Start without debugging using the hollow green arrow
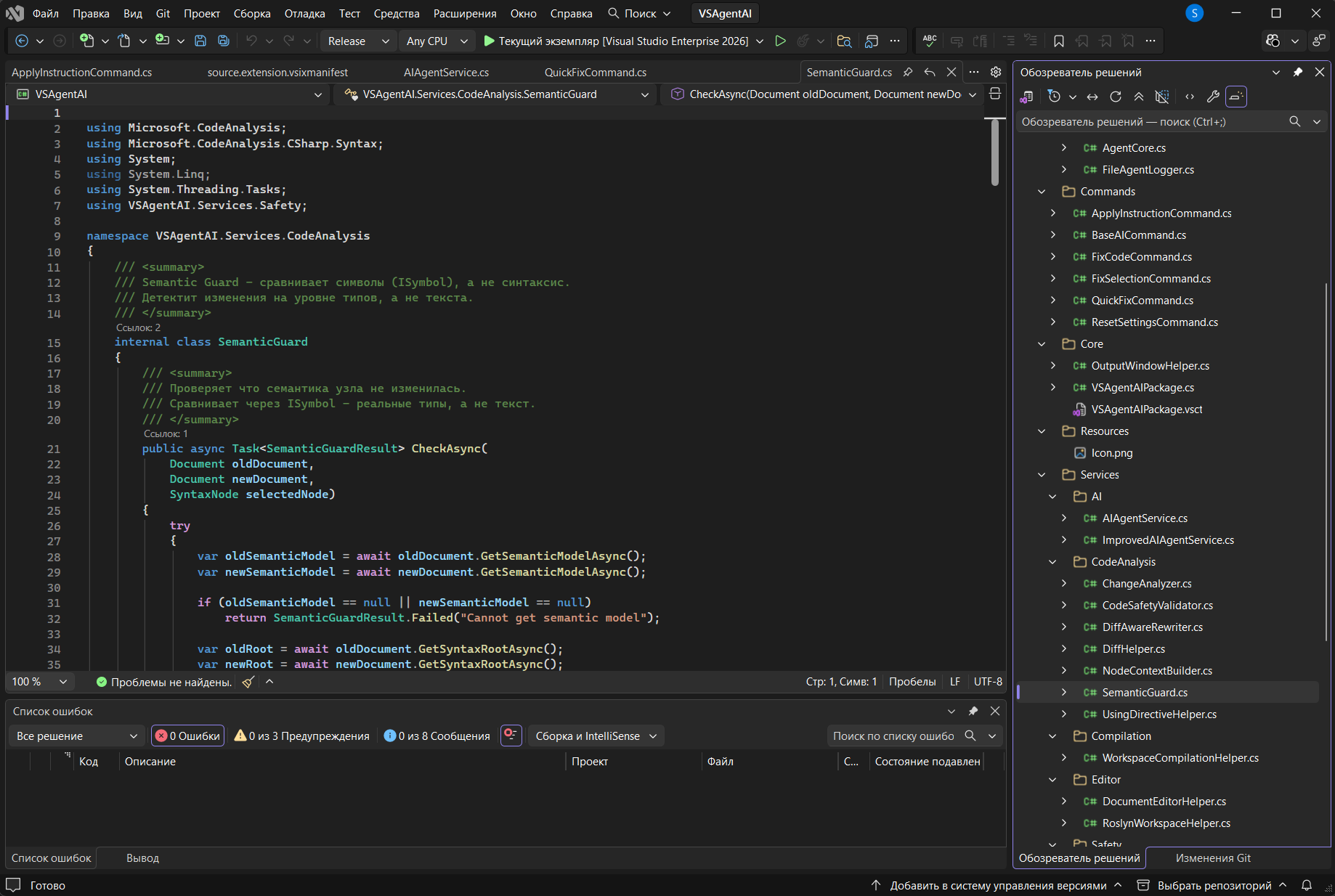 click(x=780, y=41)
